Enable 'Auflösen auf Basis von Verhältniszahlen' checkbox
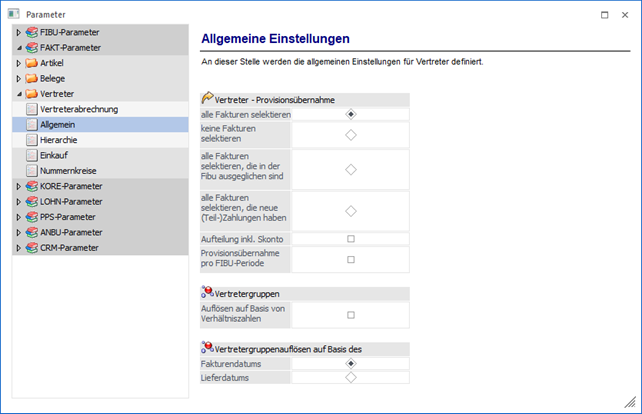The image size is (642, 414). (350, 314)
